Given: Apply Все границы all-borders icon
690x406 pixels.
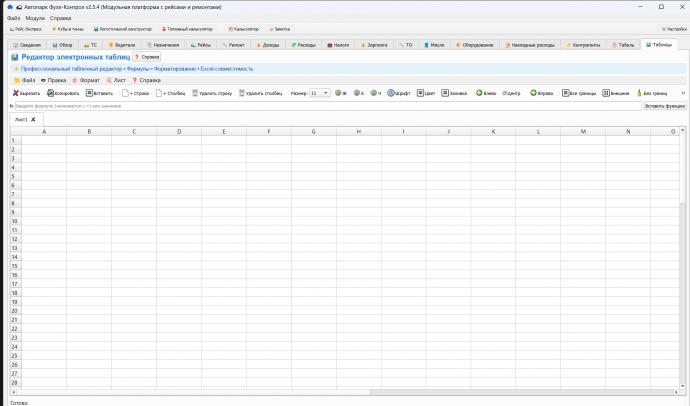Looking at the screenshot, I should 565,93.
